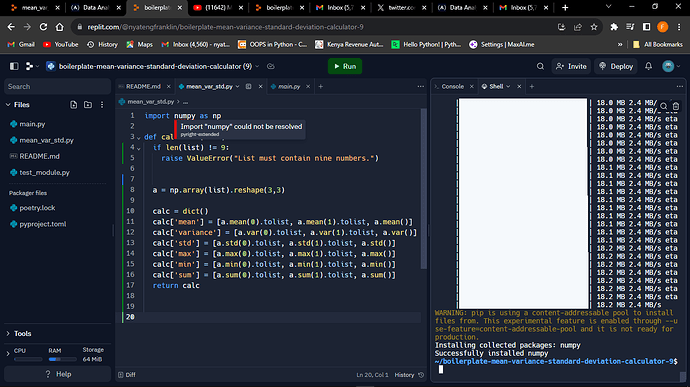Open the right pane three-dot menu

680,87
